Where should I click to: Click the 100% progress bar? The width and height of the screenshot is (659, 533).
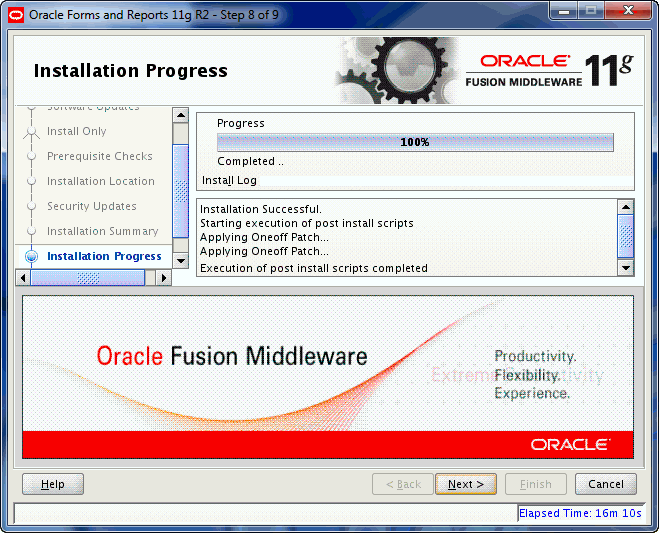pos(415,142)
